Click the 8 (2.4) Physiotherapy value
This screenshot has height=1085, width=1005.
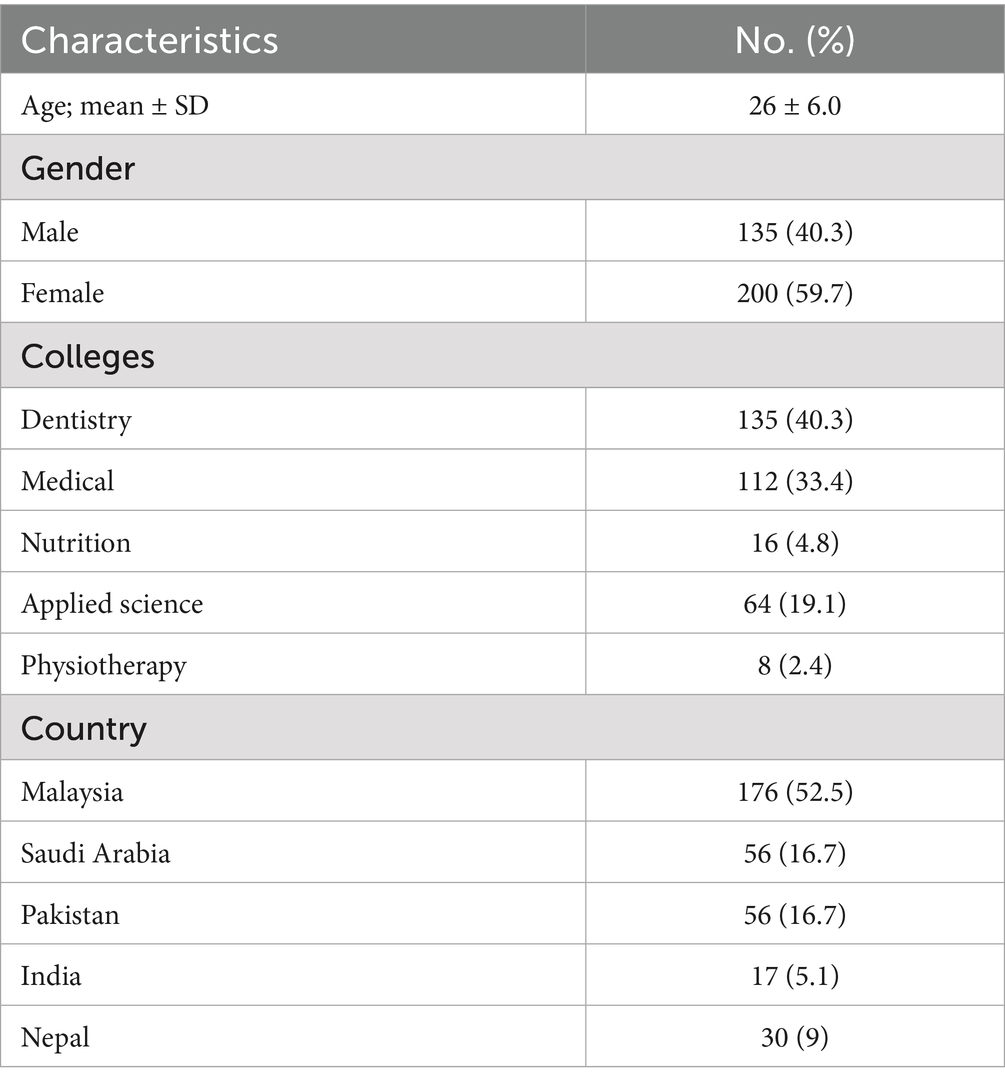tap(795, 665)
